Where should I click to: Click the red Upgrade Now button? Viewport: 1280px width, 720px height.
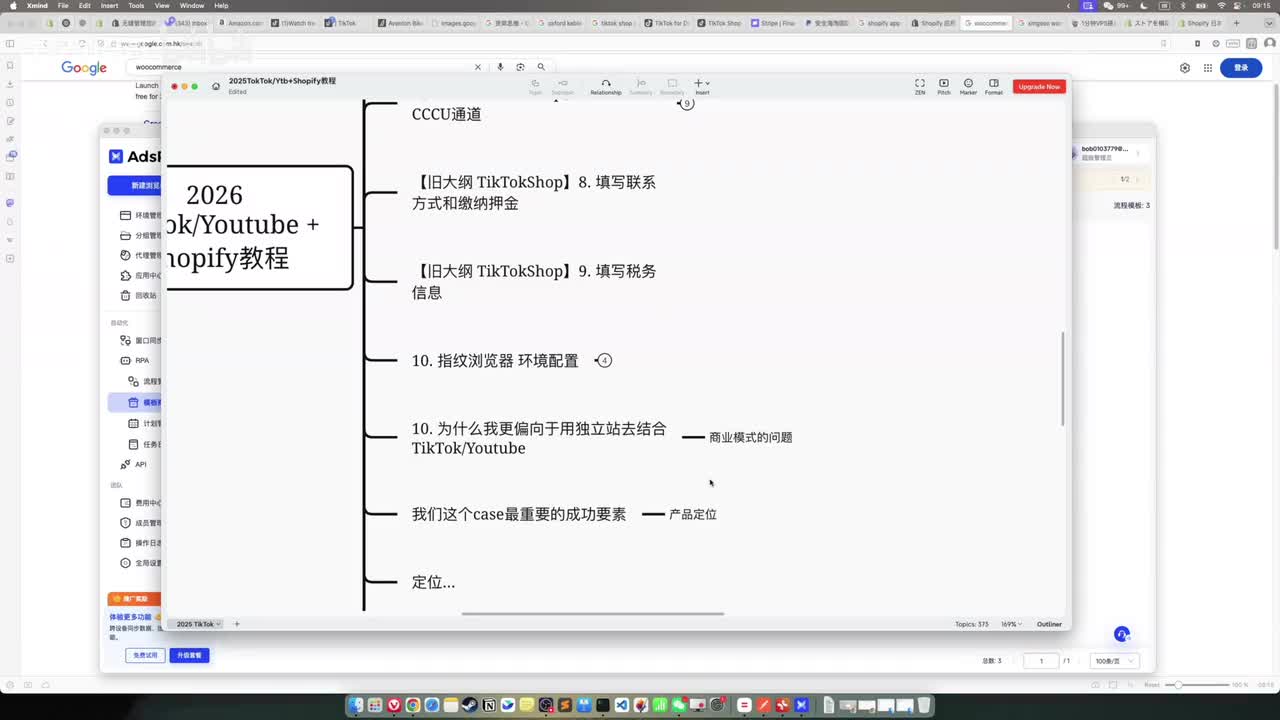click(1039, 87)
